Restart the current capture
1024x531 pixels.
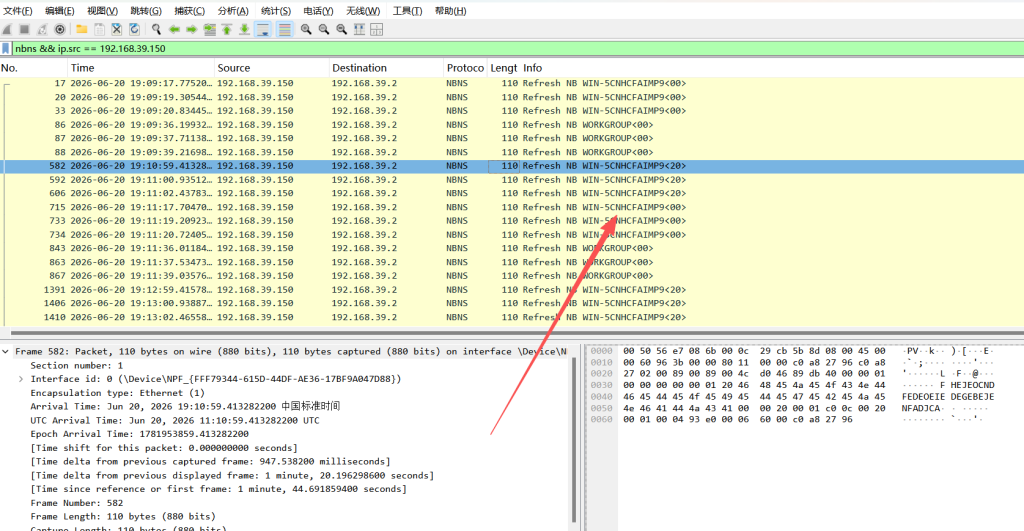click(x=42, y=29)
